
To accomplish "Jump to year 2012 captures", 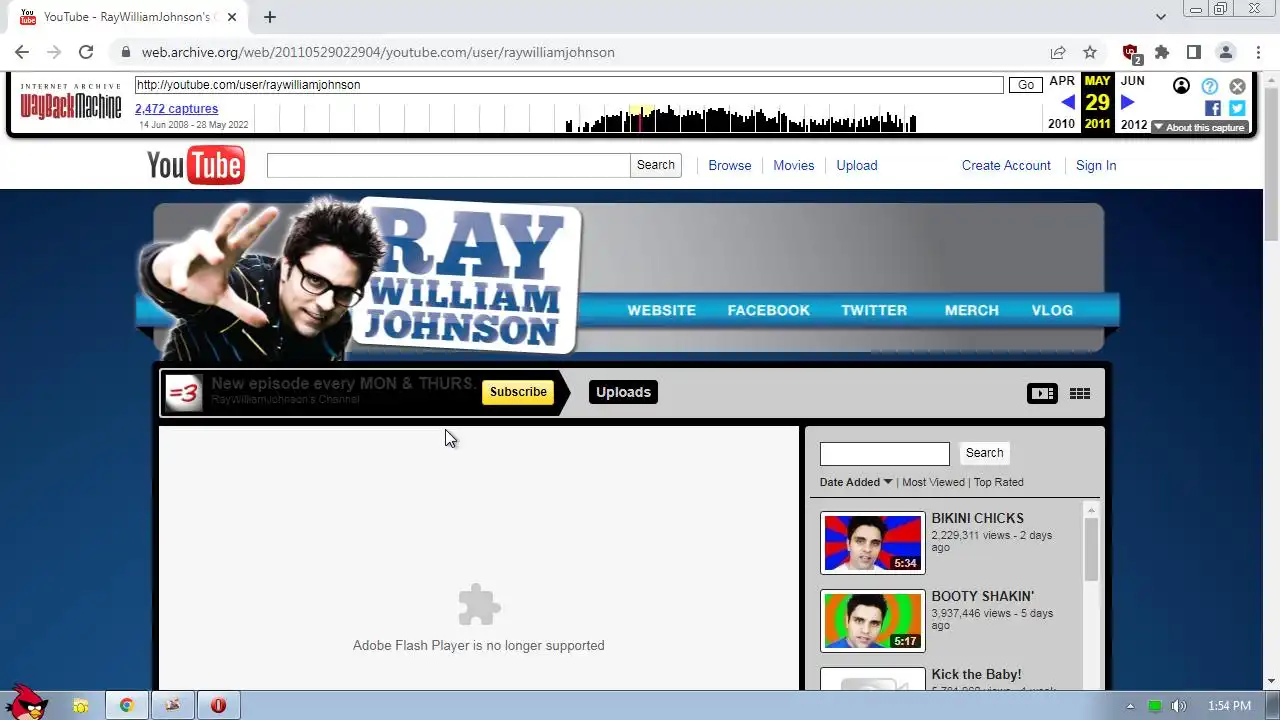I will pyautogui.click(x=1134, y=125).
